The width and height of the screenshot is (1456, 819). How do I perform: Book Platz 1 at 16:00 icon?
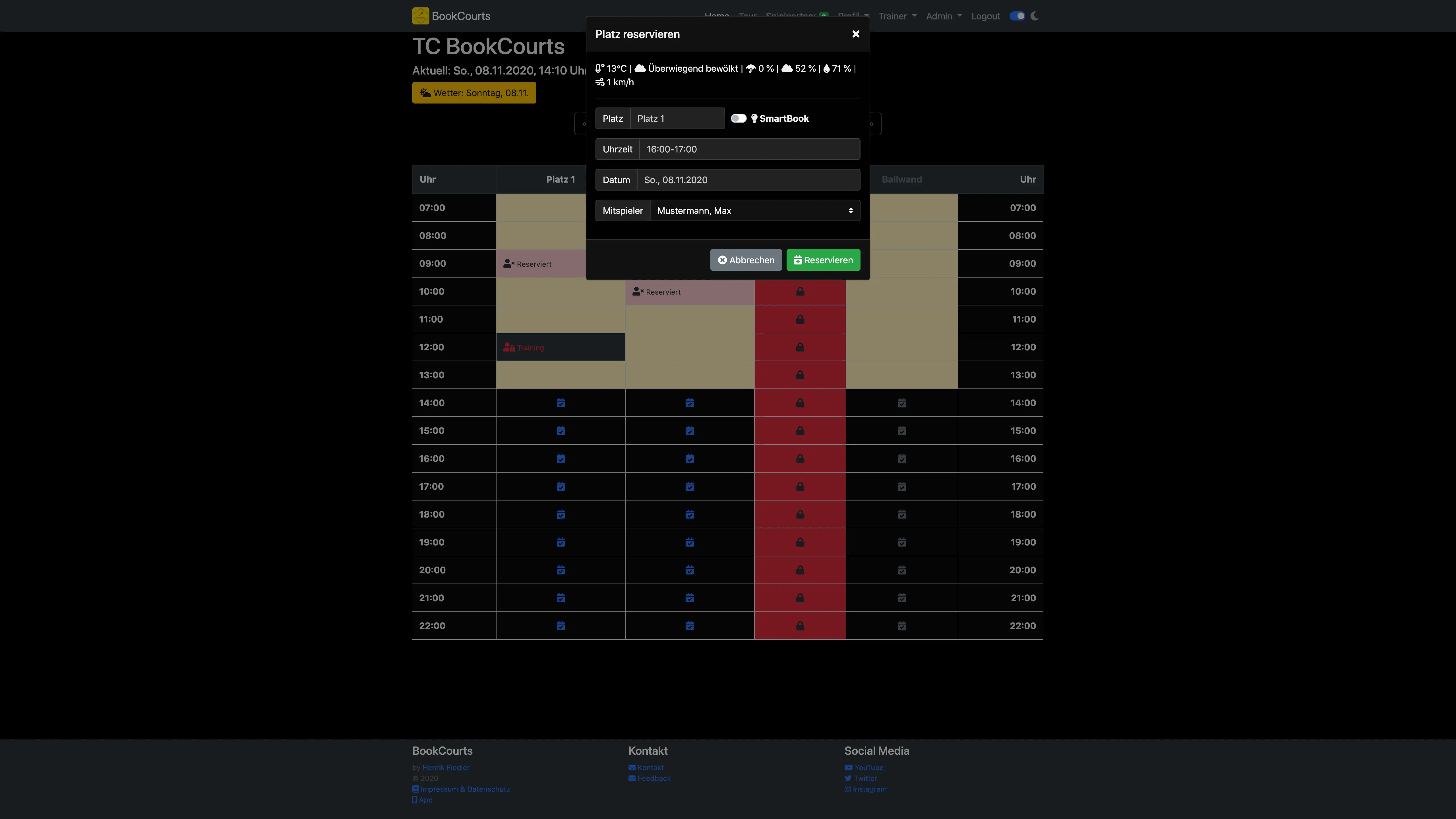pos(560,458)
